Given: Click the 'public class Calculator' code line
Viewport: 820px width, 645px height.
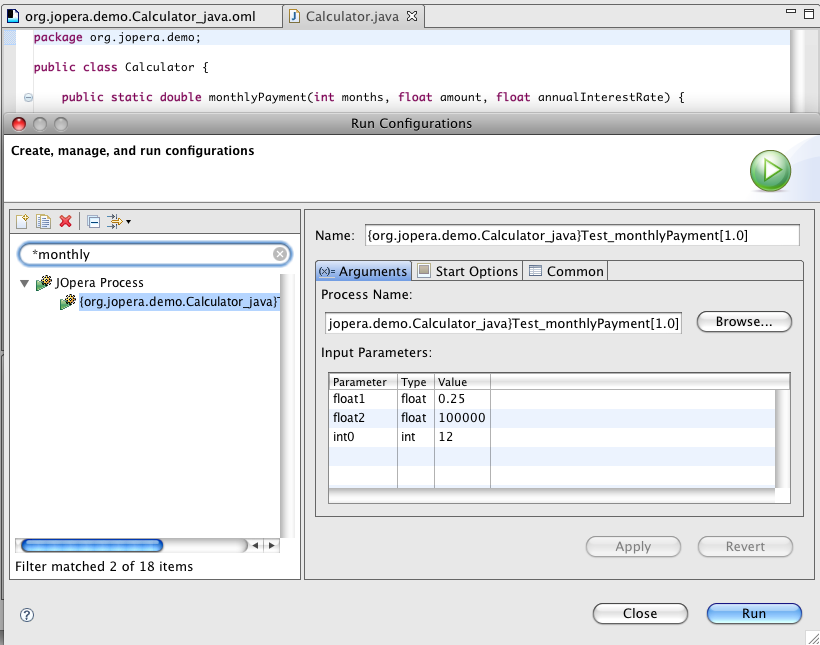Looking at the screenshot, I should point(121,67).
